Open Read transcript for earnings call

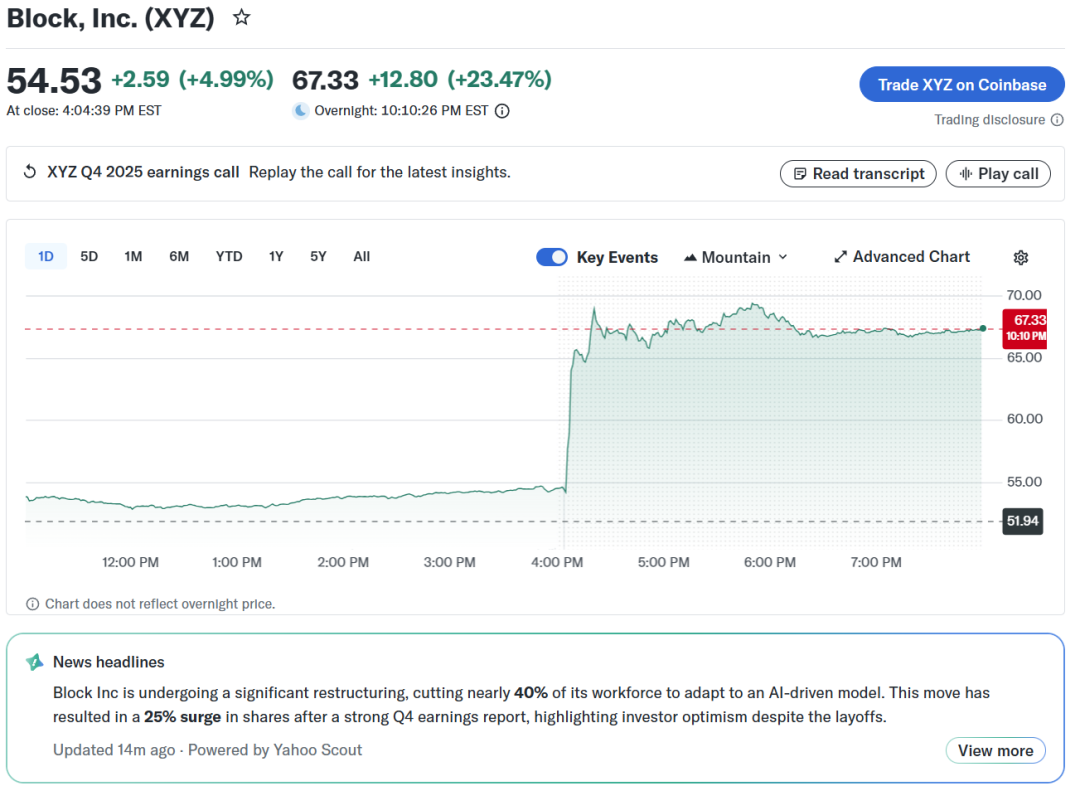click(858, 174)
